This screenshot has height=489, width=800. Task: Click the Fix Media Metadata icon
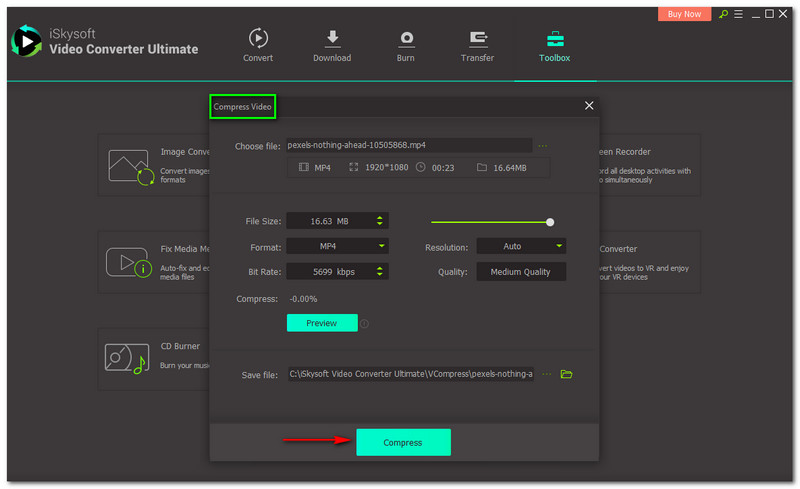click(x=127, y=262)
